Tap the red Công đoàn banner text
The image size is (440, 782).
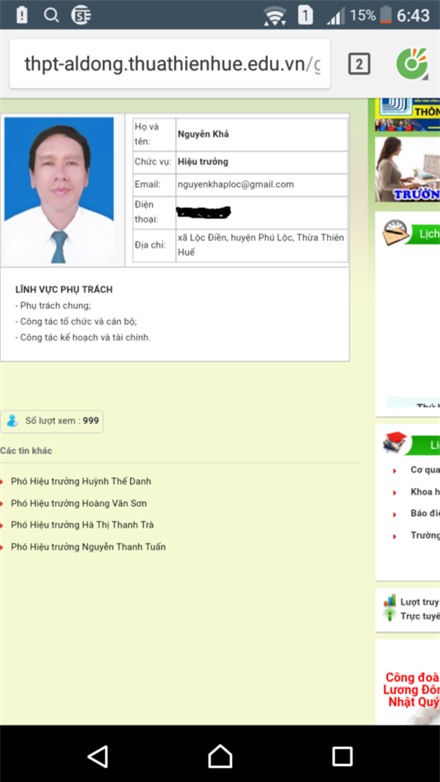coord(412,690)
